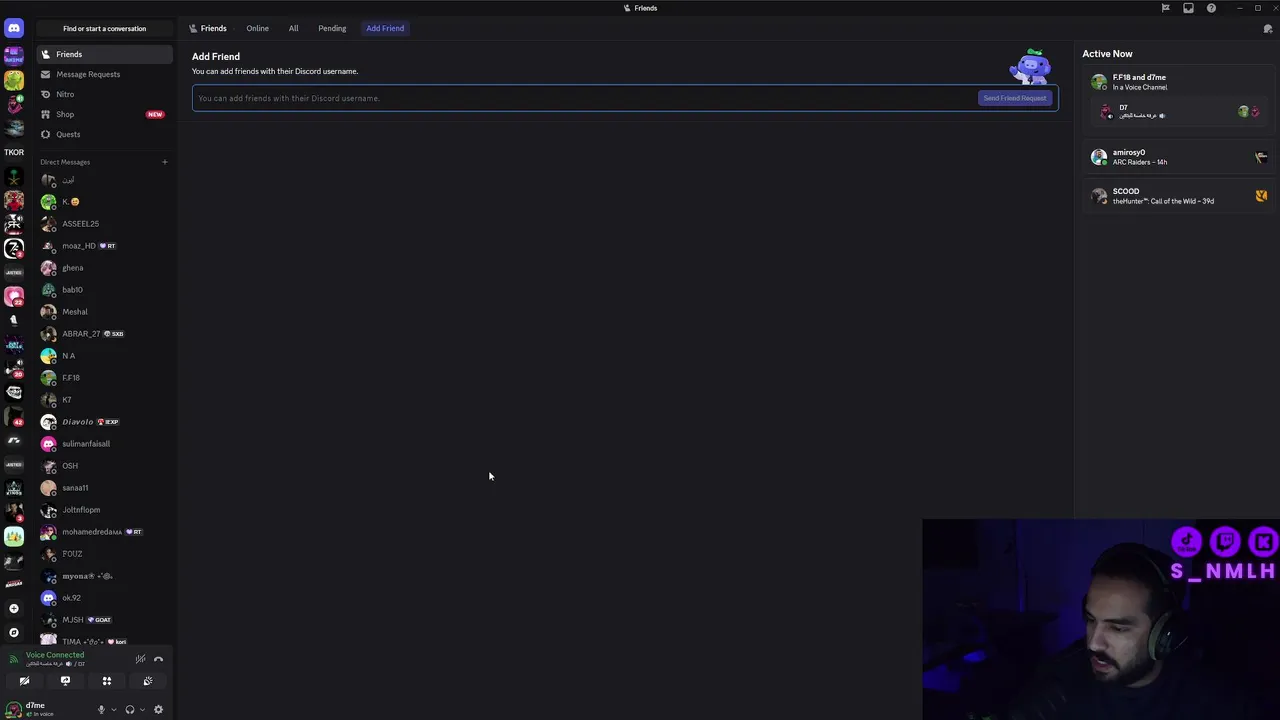Open SCOOD theHunter activity card

tap(1176, 196)
